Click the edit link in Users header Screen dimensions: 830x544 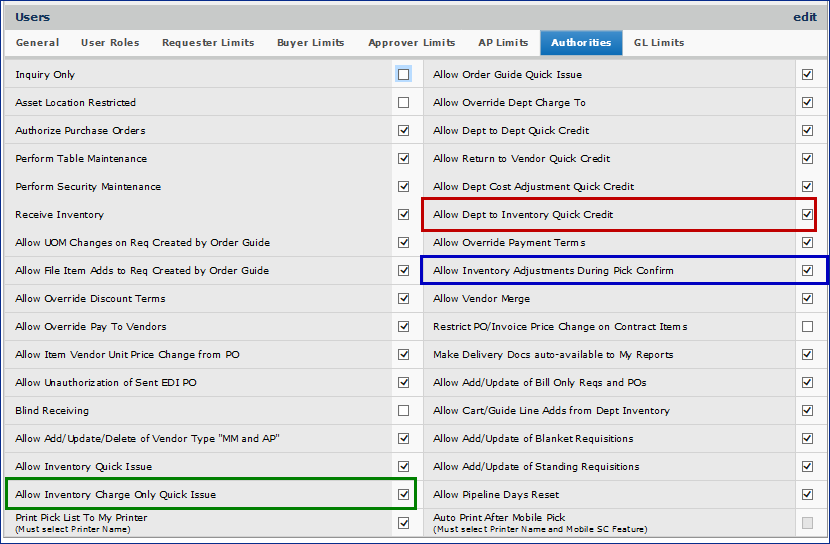(804, 17)
